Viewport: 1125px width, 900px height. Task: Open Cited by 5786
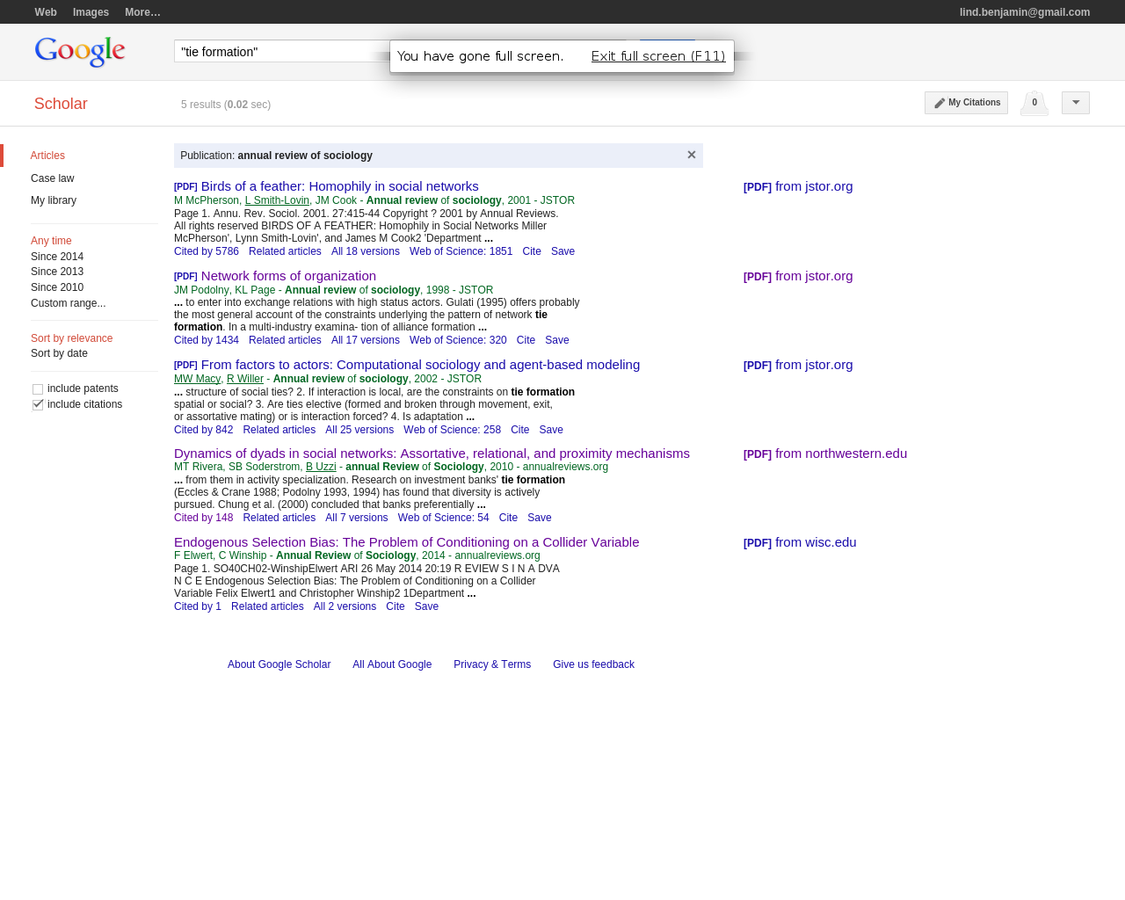[x=206, y=251]
